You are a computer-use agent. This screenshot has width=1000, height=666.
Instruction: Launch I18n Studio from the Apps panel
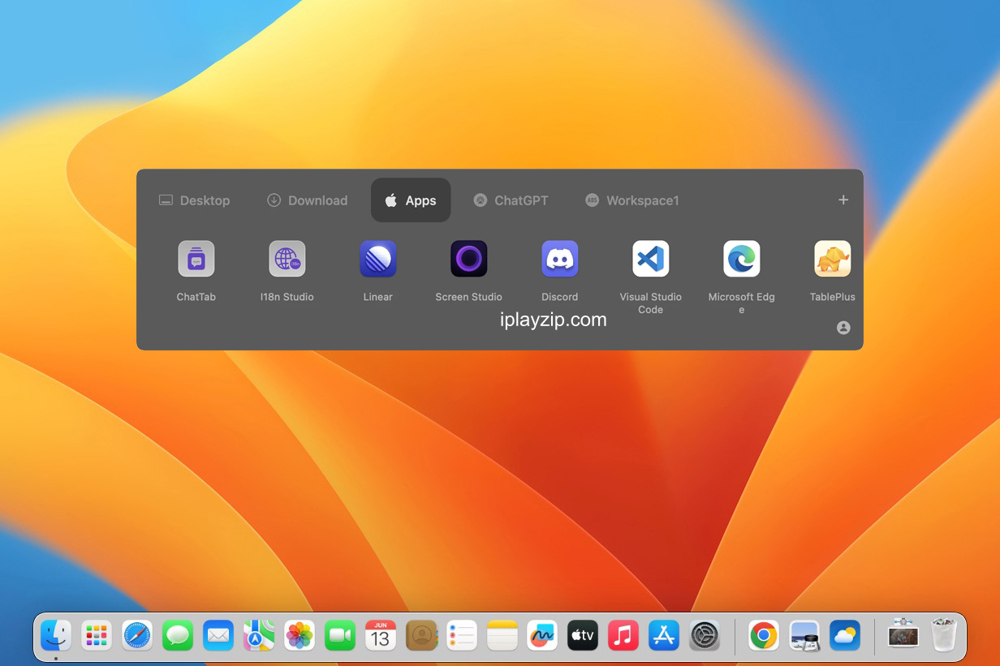tap(287, 259)
